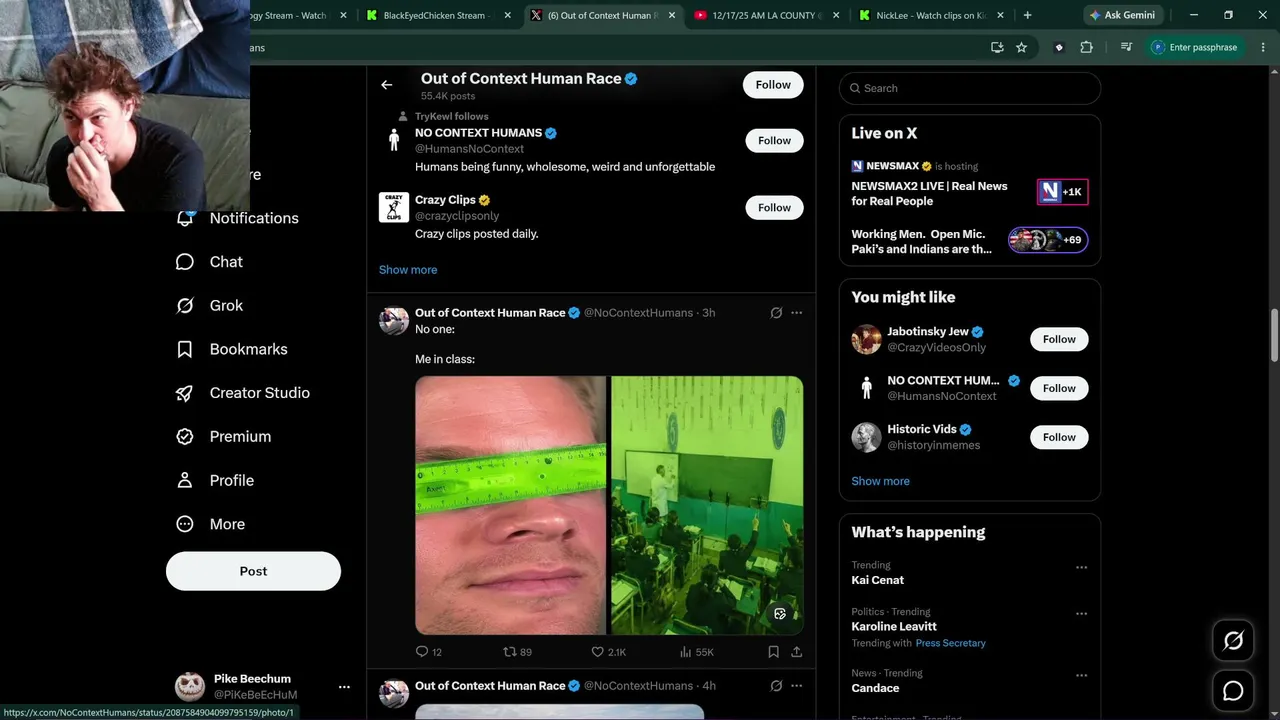Switch to the BlackEyedChicken Stream tab
The image size is (1280, 720).
(x=437, y=15)
